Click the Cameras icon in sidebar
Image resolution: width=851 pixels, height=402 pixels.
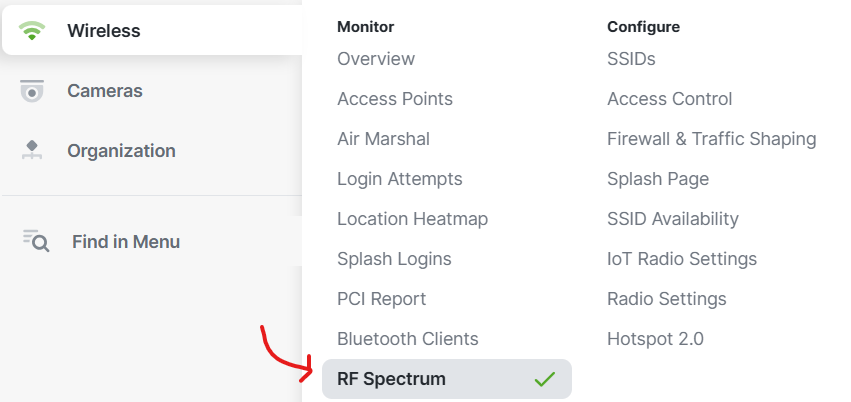point(32,91)
